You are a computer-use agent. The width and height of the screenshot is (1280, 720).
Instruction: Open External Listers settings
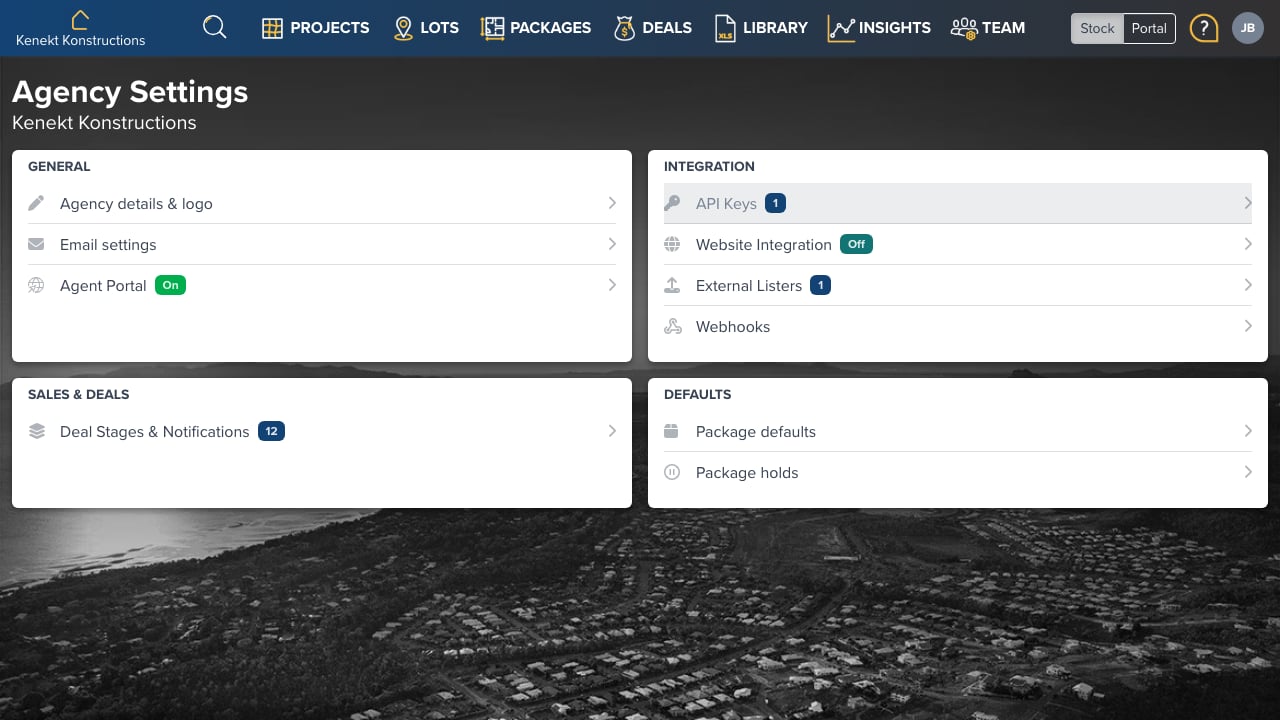pyautogui.click(x=958, y=285)
